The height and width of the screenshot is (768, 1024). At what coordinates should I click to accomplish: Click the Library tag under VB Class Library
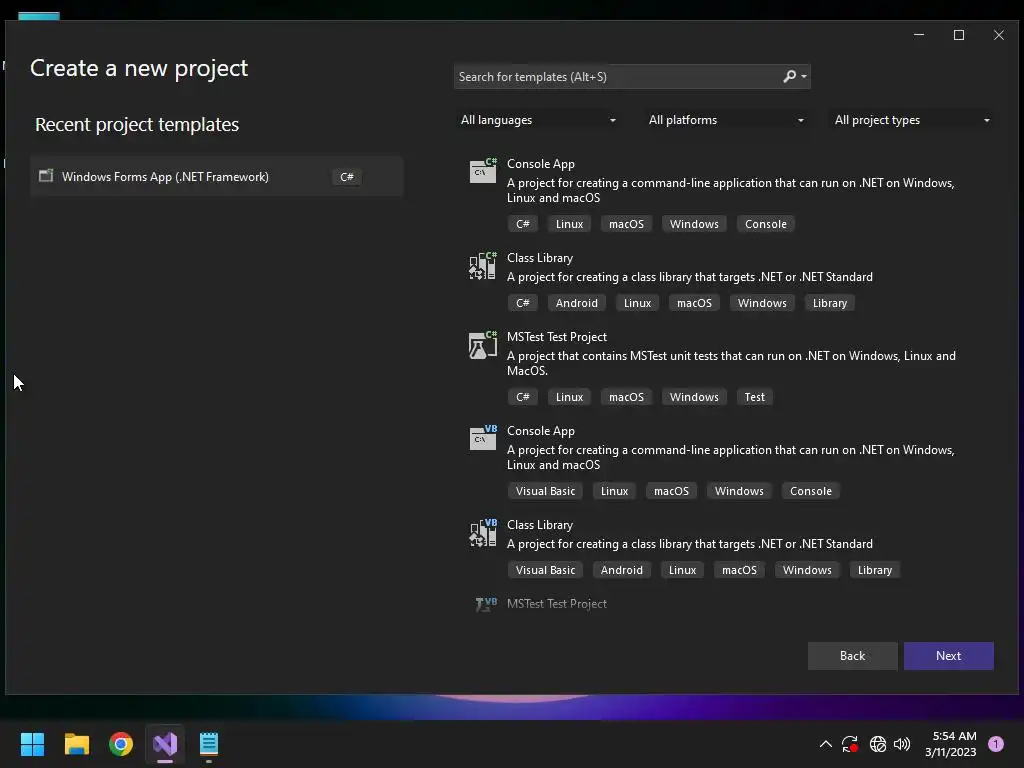pyautogui.click(x=874, y=570)
